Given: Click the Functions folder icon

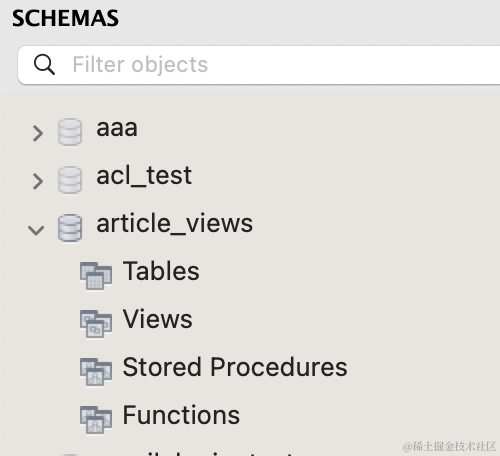Looking at the screenshot, I should [96, 420].
